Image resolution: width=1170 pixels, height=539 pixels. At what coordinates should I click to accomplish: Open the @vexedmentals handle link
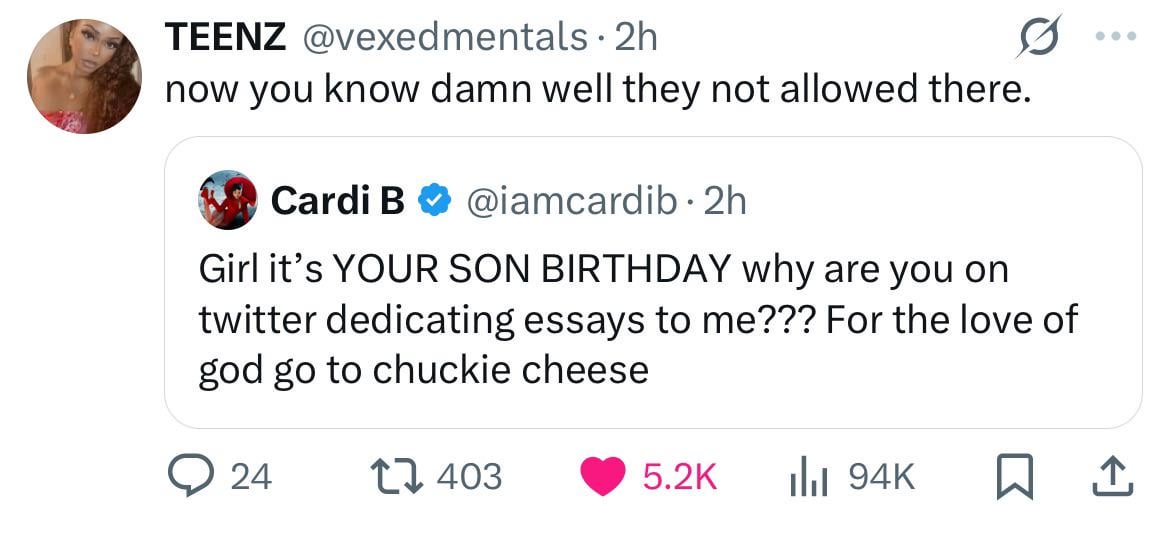click(445, 37)
